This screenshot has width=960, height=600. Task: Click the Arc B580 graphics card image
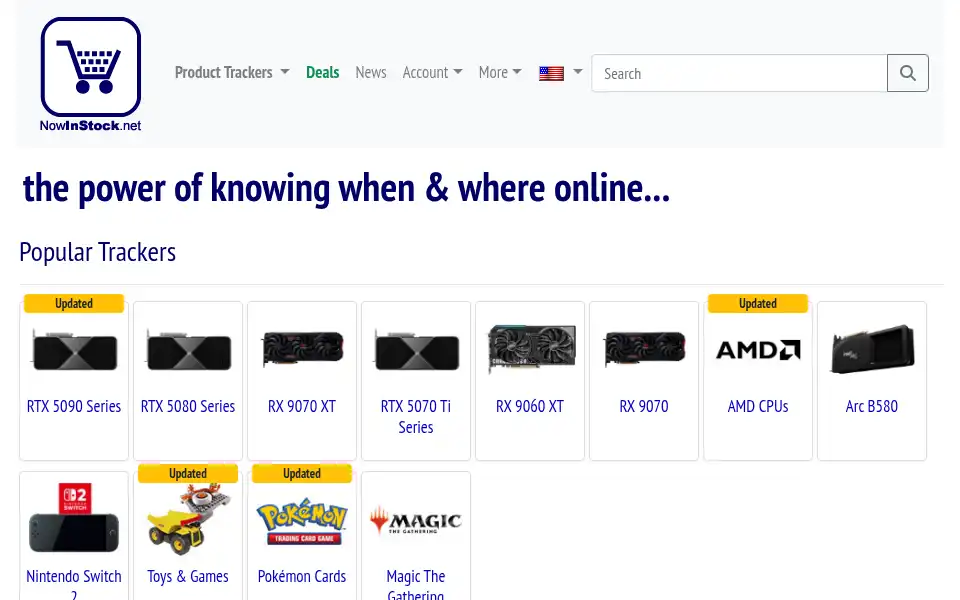[872, 348]
